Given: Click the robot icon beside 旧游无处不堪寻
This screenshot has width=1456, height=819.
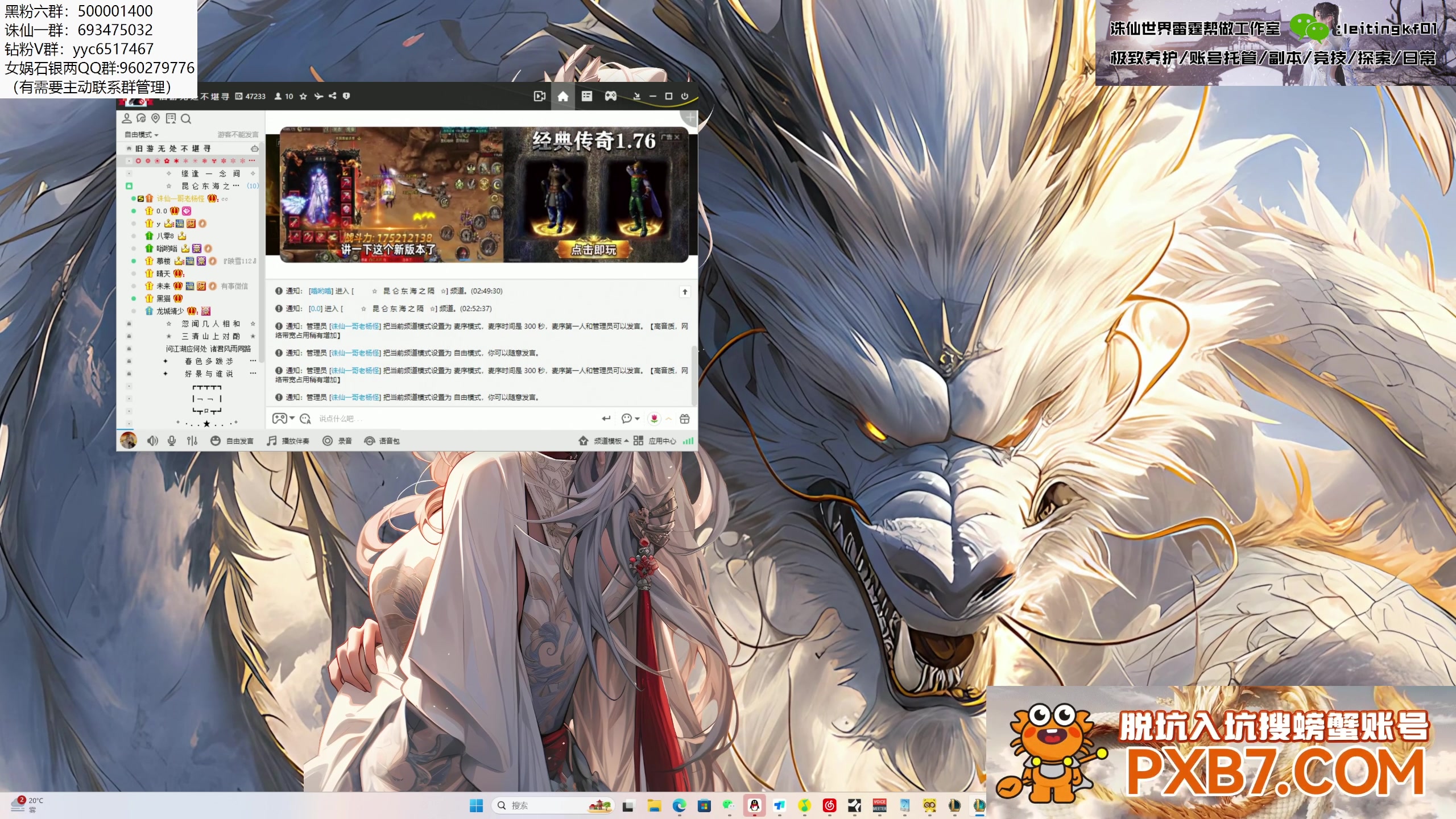Looking at the screenshot, I should click(x=255, y=148).
